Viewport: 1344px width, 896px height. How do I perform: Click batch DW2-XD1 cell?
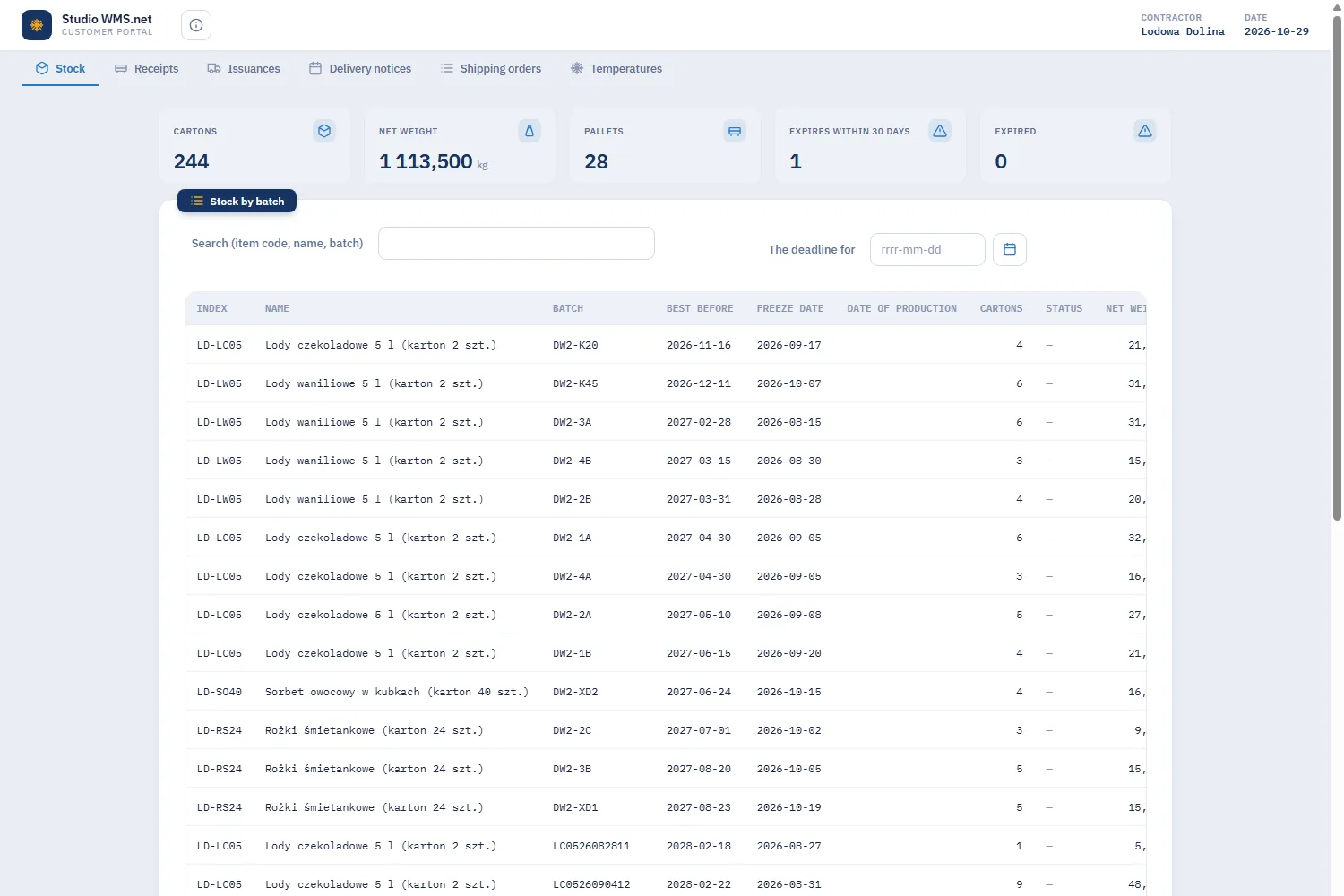click(575, 807)
